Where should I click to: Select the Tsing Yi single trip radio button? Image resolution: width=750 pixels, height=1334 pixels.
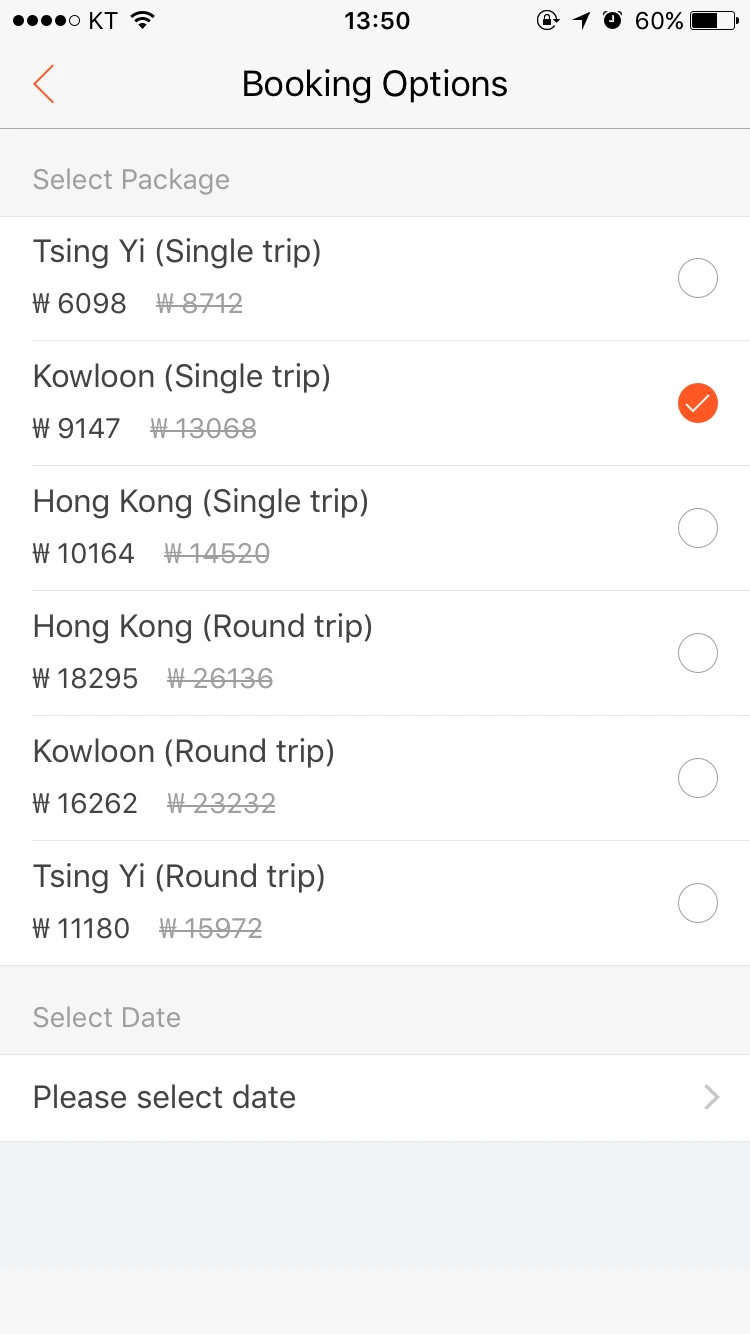click(x=698, y=278)
